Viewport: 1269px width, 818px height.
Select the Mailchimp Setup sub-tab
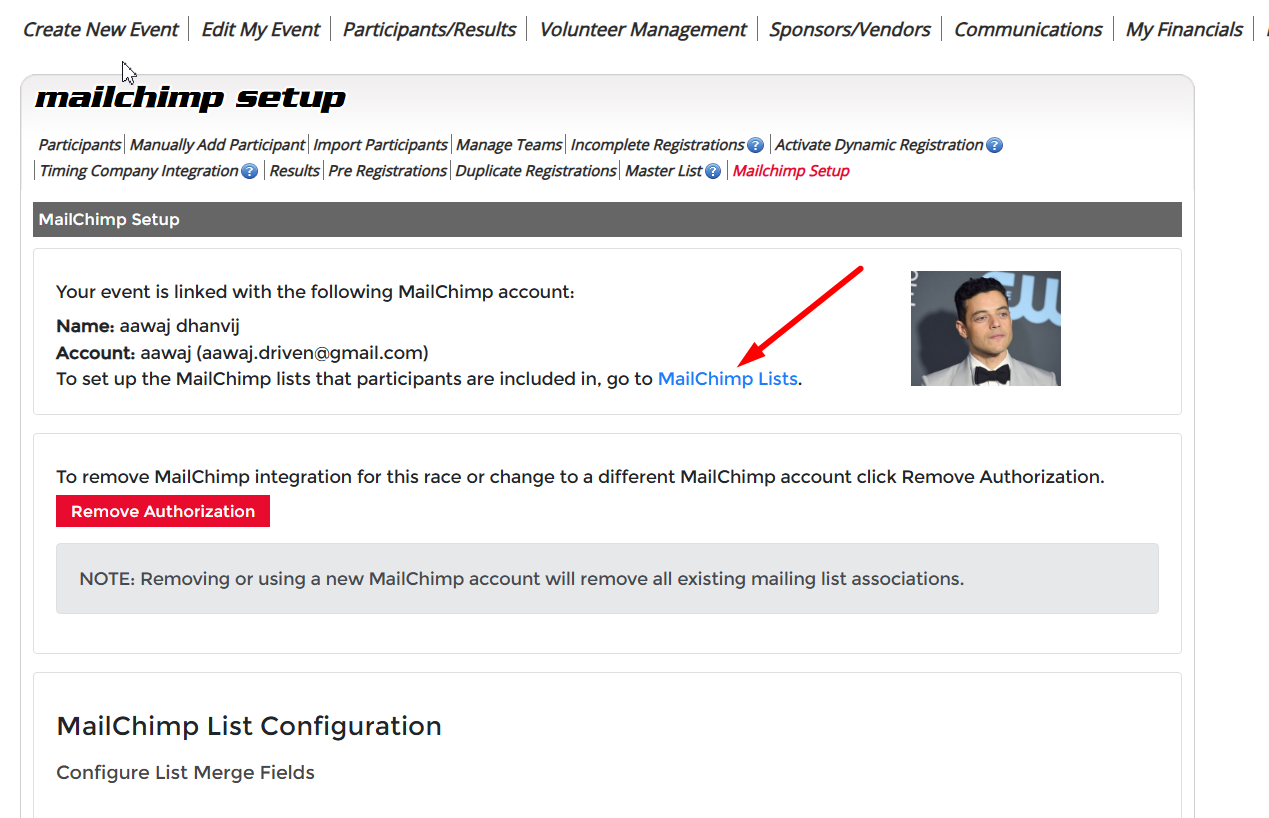791,171
